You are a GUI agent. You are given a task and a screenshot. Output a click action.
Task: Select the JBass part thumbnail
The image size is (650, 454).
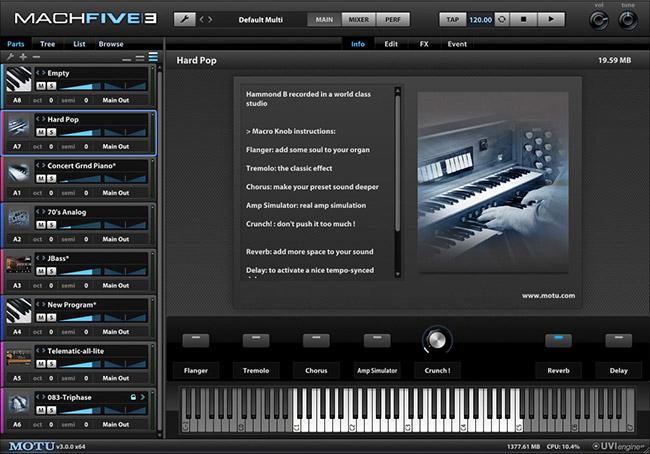click(x=19, y=264)
